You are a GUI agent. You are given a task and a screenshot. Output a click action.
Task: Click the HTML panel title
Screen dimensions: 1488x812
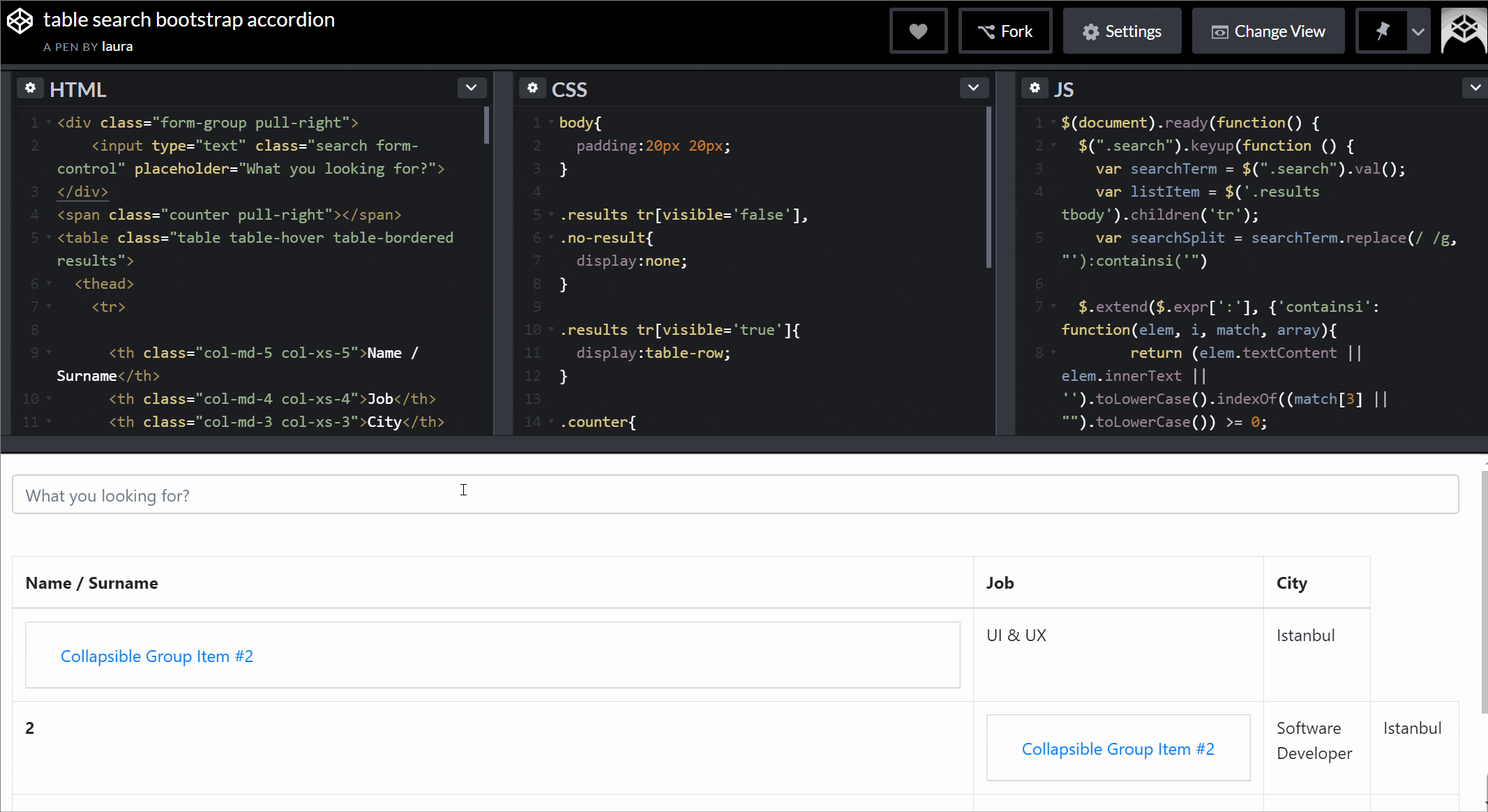(78, 89)
